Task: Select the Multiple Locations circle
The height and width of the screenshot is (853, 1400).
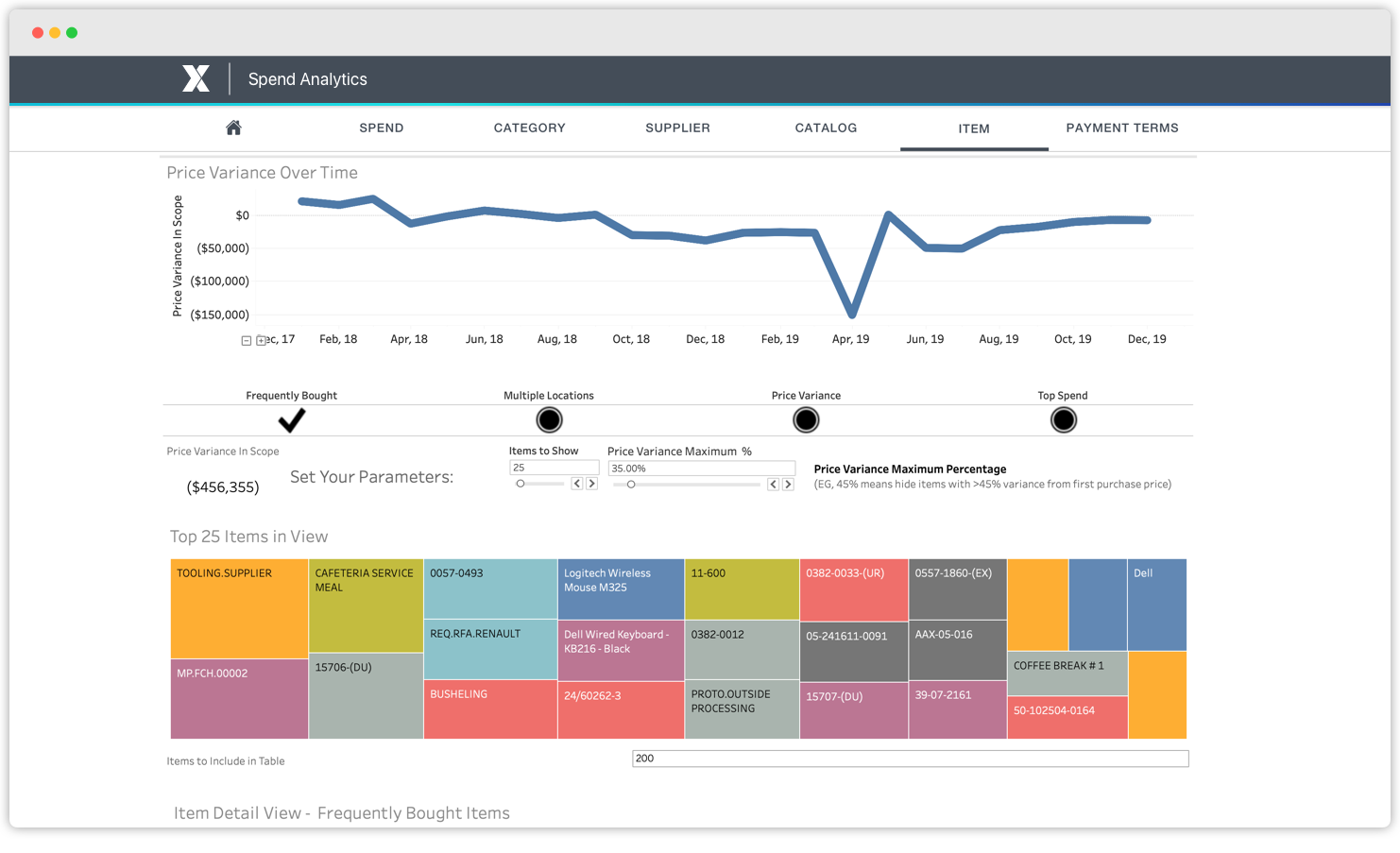Action: [x=549, y=419]
